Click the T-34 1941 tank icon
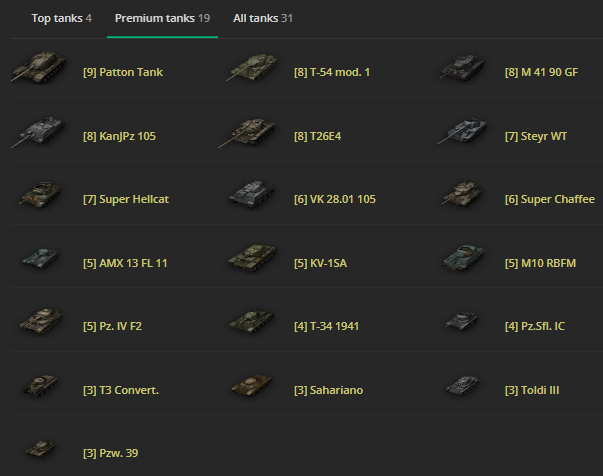 click(252, 321)
